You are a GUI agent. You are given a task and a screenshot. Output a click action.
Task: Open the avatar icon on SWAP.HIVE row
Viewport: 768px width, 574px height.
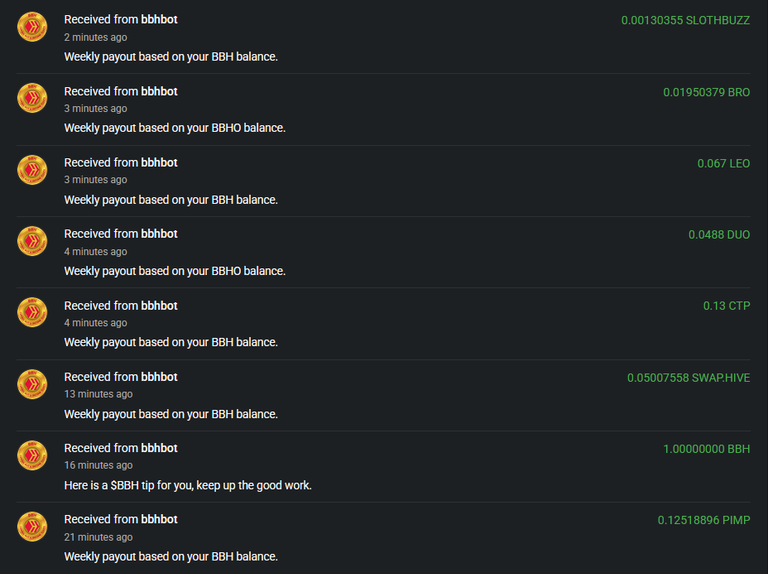(x=32, y=384)
